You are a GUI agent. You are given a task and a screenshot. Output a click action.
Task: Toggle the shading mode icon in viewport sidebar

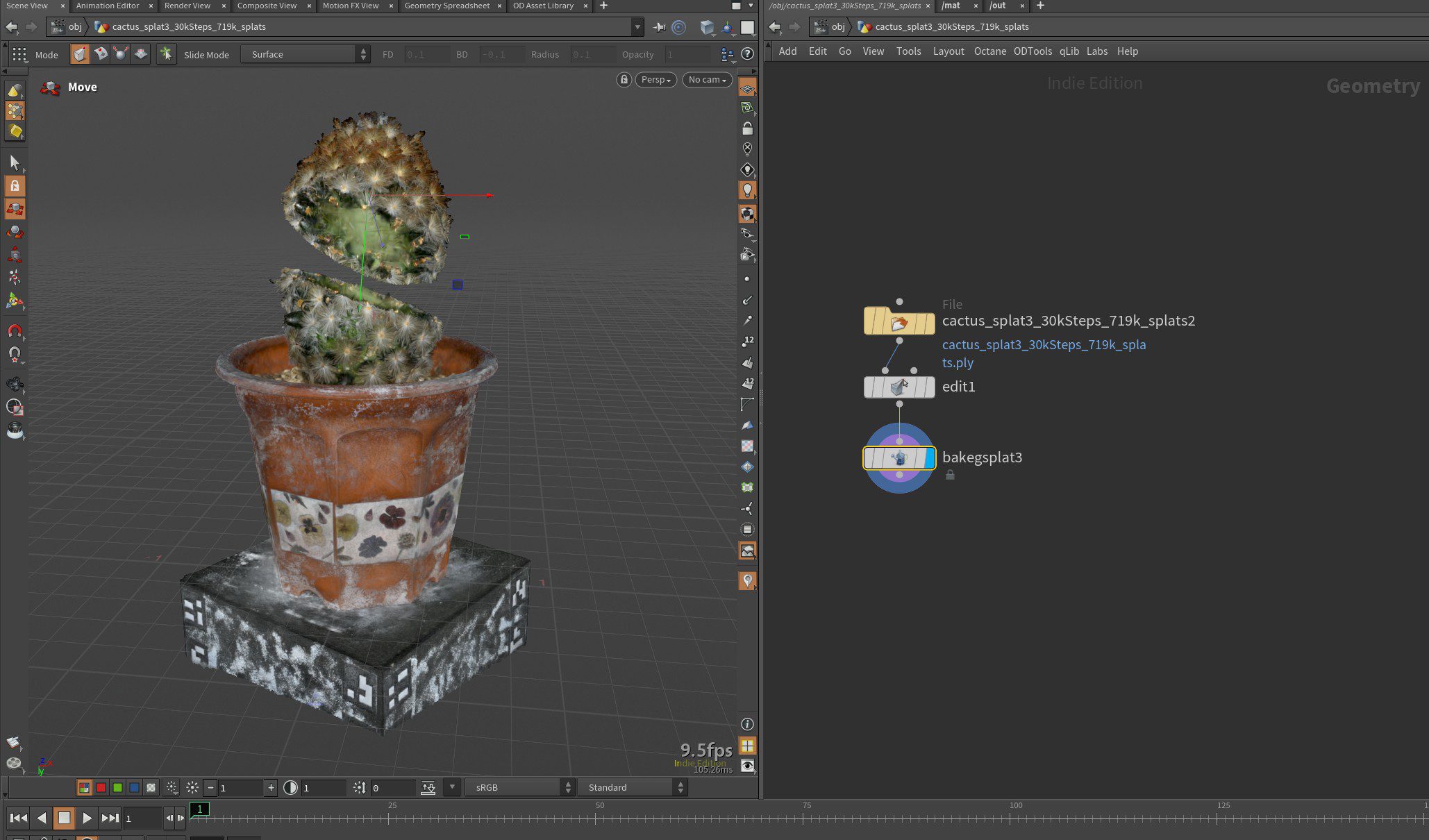[x=747, y=213]
